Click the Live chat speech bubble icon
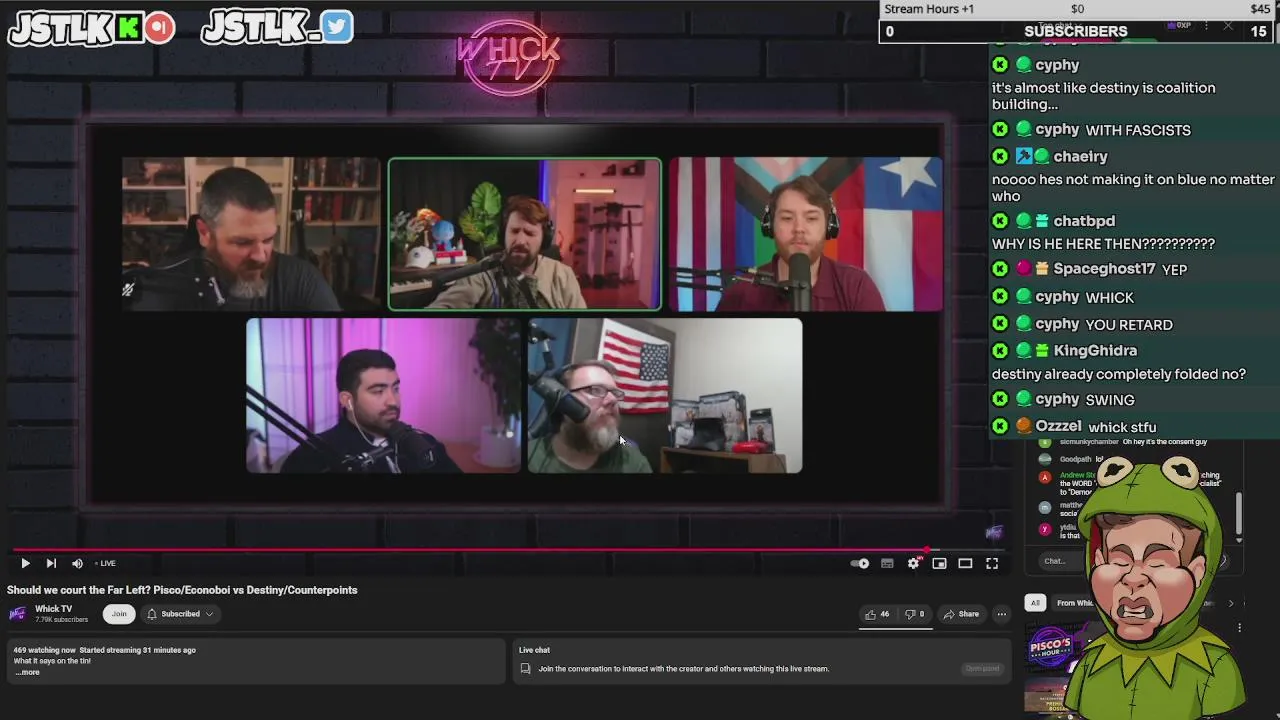The width and height of the screenshot is (1280, 720). pos(526,669)
